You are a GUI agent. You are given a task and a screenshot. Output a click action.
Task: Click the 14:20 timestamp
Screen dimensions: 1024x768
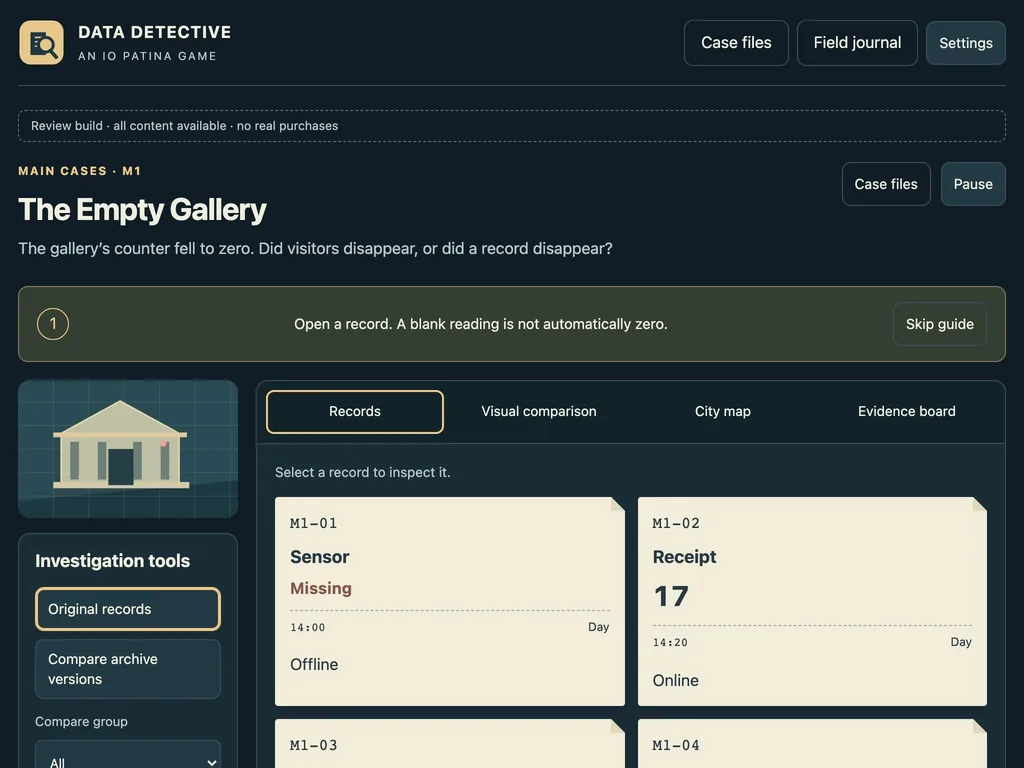pyautogui.click(x=670, y=643)
